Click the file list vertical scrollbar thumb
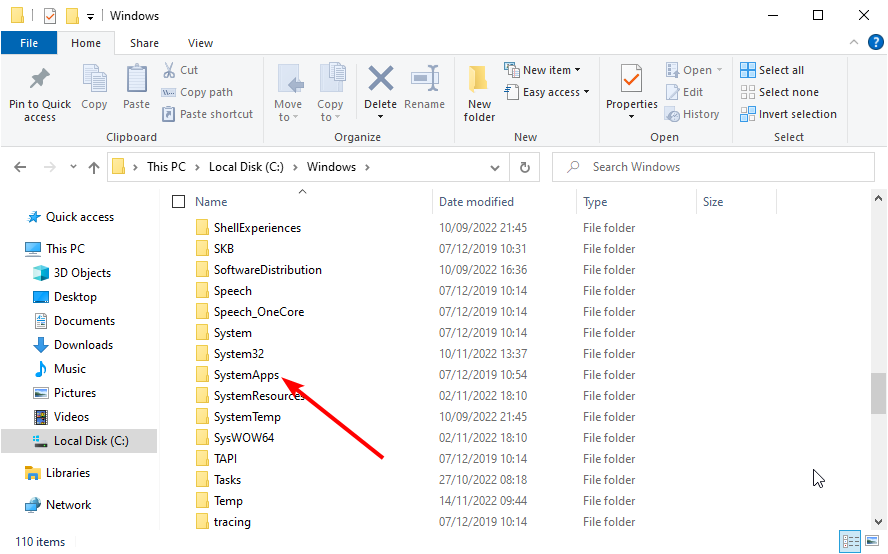This screenshot has width=888, height=554. tap(878, 394)
